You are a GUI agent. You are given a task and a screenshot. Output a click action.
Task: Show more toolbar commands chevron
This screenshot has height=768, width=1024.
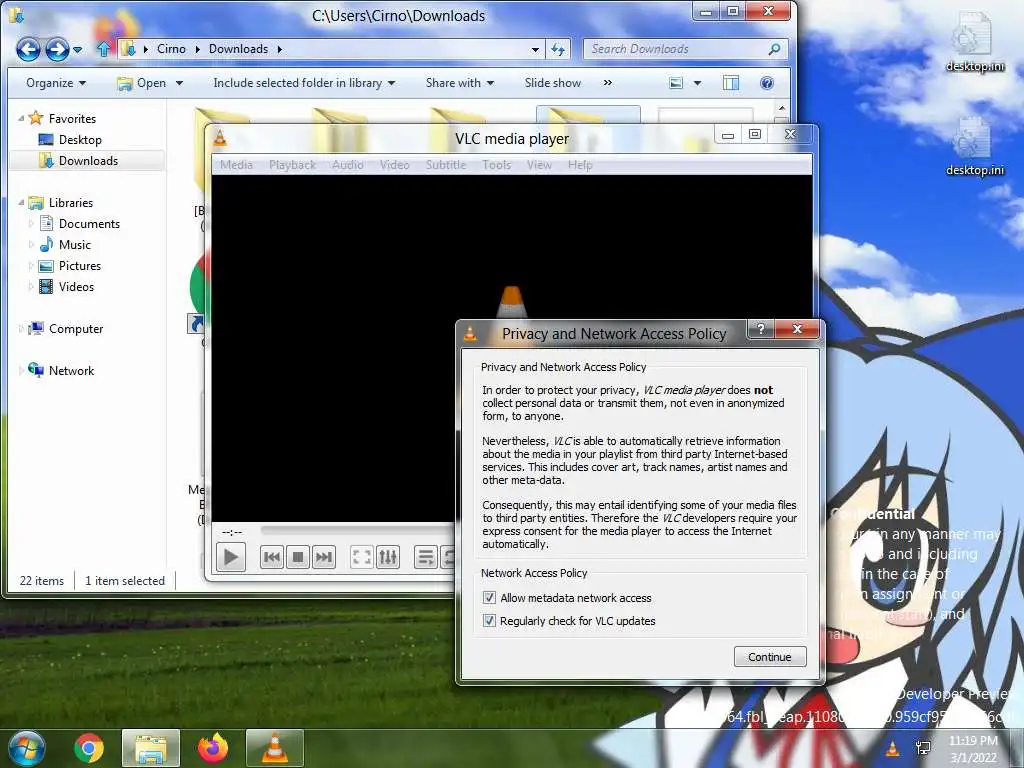pos(608,83)
